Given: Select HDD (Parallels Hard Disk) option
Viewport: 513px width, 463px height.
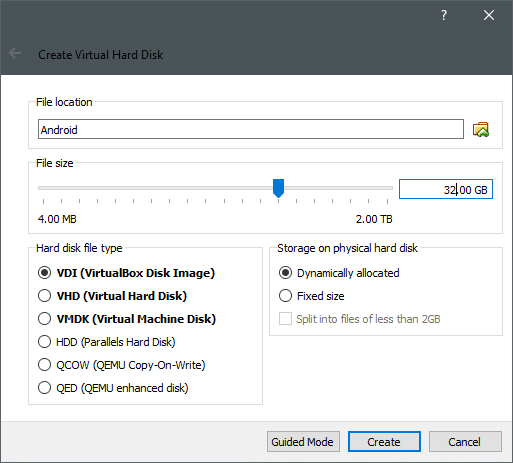Looking at the screenshot, I should [107, 342].
